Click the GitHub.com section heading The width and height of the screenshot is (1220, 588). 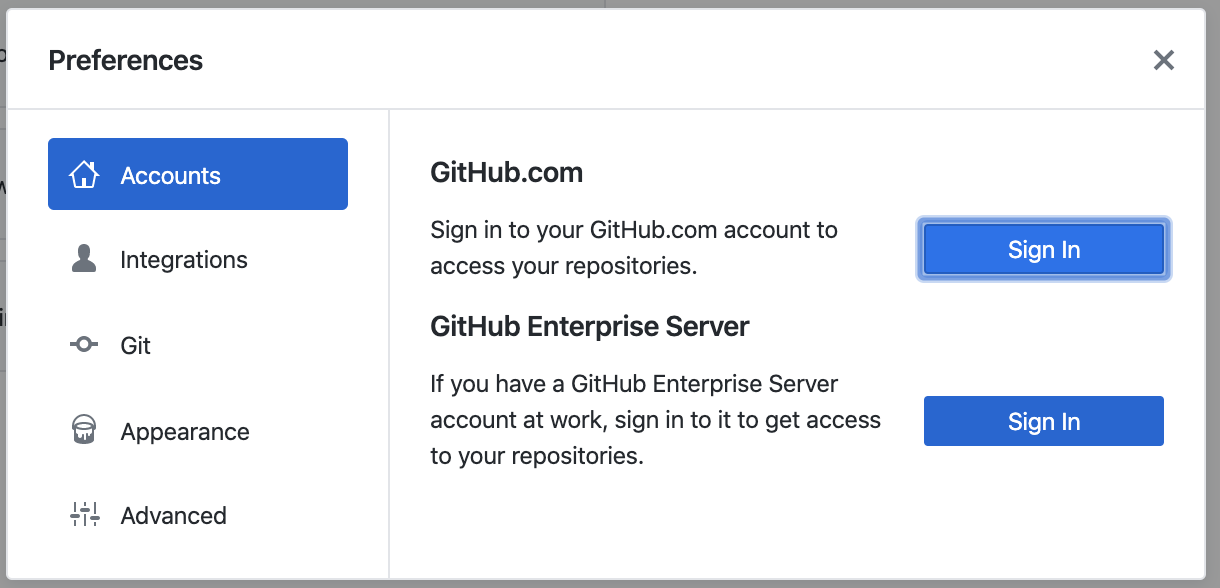click(506, 173)
